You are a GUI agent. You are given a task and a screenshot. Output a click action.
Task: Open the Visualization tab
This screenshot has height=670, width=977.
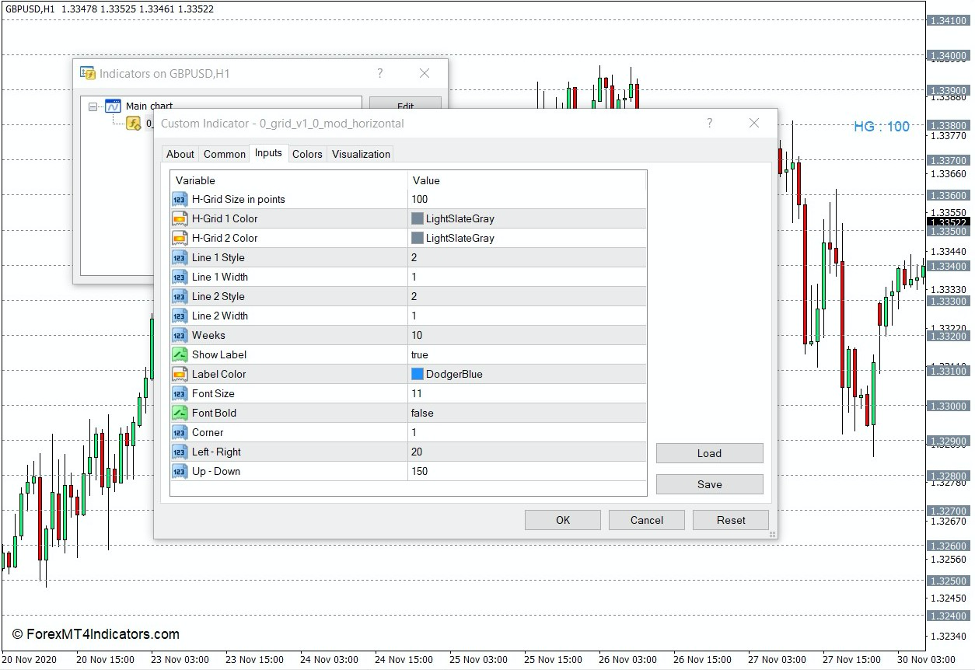360,154
